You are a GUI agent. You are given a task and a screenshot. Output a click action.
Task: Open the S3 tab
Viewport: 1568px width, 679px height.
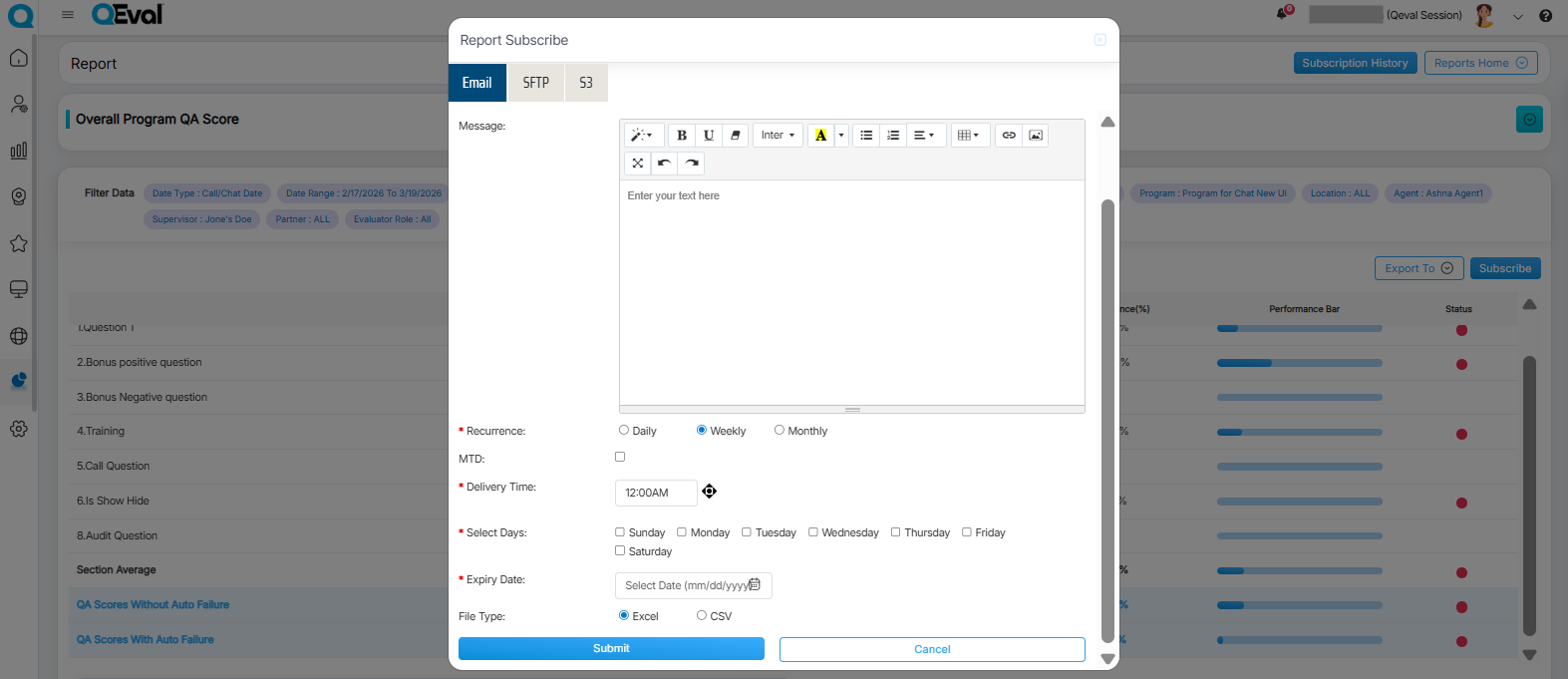(586, 83)
